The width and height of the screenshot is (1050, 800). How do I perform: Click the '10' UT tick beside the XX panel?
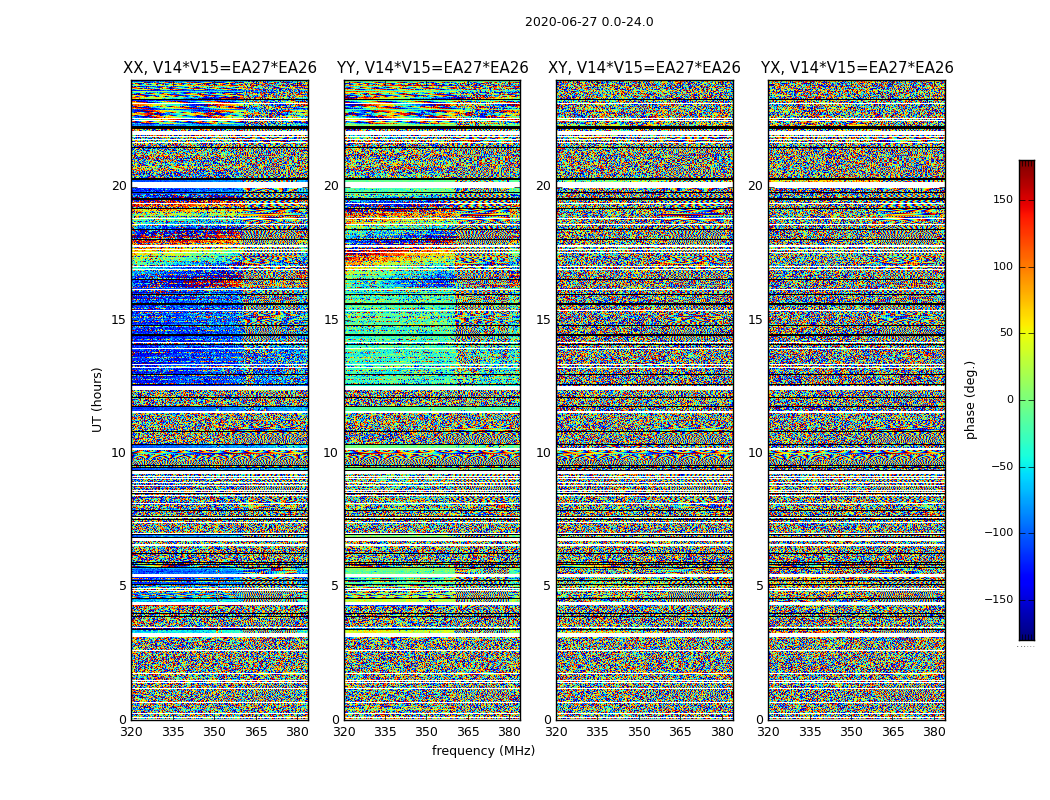click(119, 453)
